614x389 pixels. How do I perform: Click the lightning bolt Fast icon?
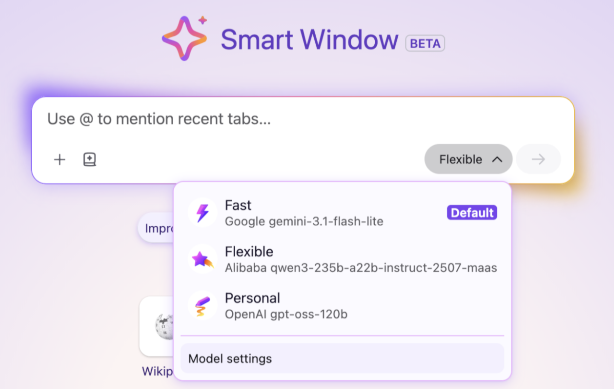(x=202, y=213)
